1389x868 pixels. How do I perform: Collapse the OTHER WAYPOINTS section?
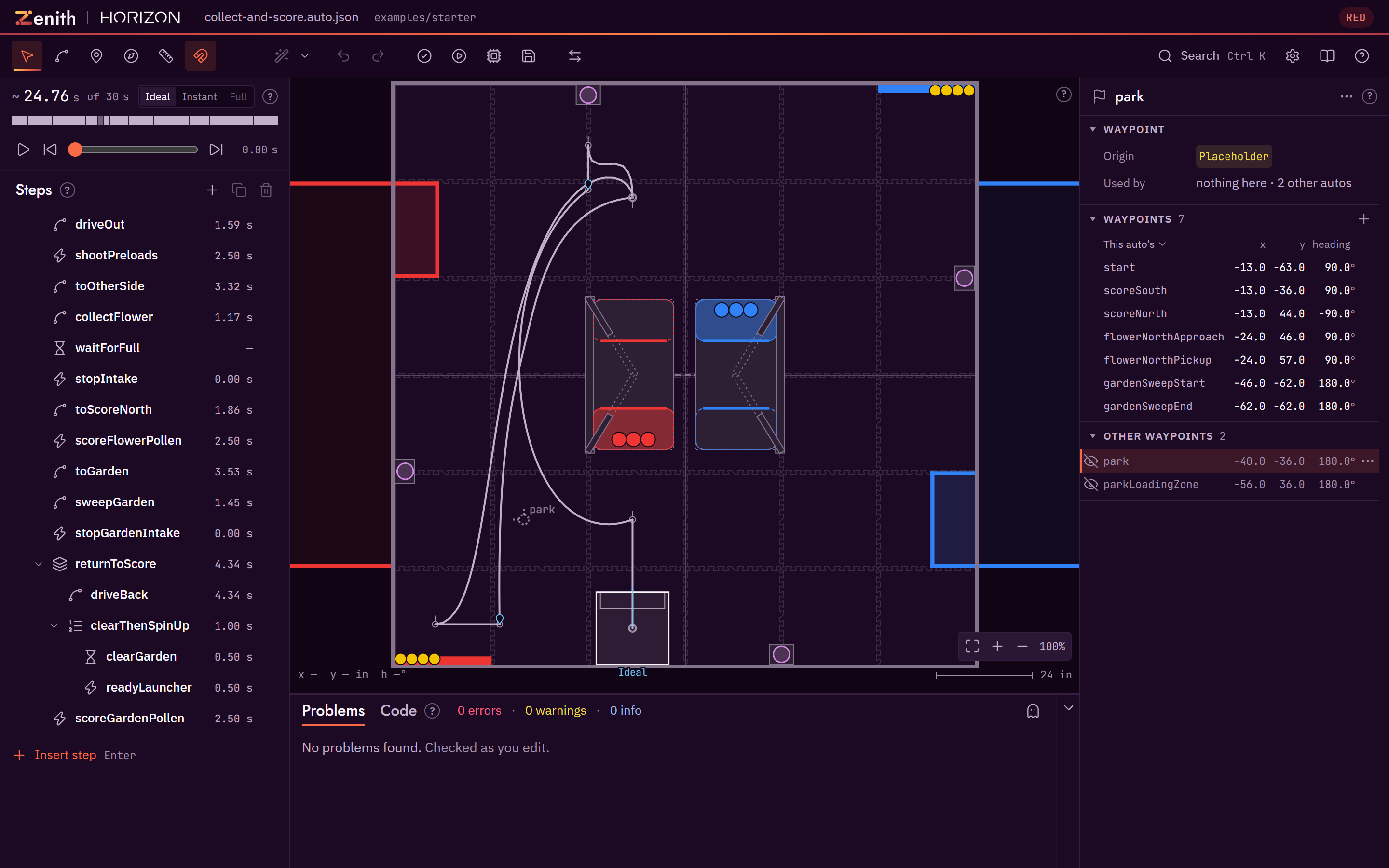(x=1093, y=436)
